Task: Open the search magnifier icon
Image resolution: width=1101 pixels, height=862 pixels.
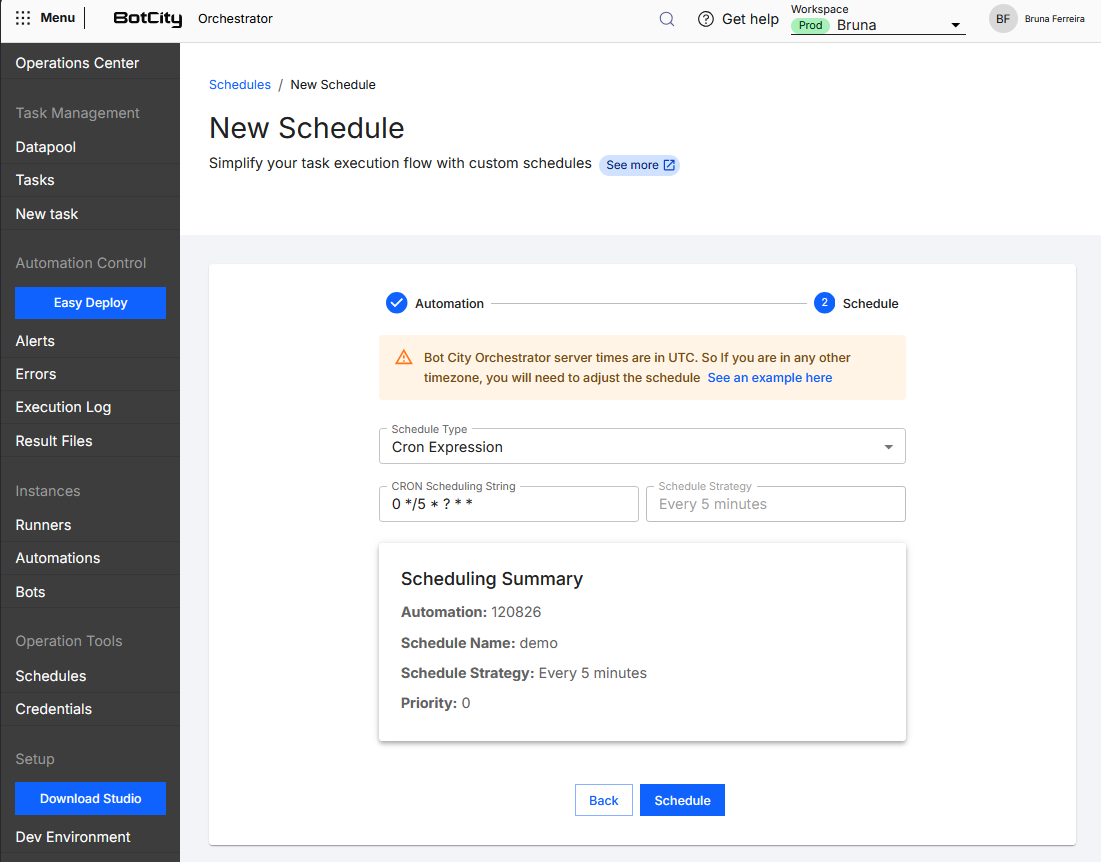Action: pos(667,19)
